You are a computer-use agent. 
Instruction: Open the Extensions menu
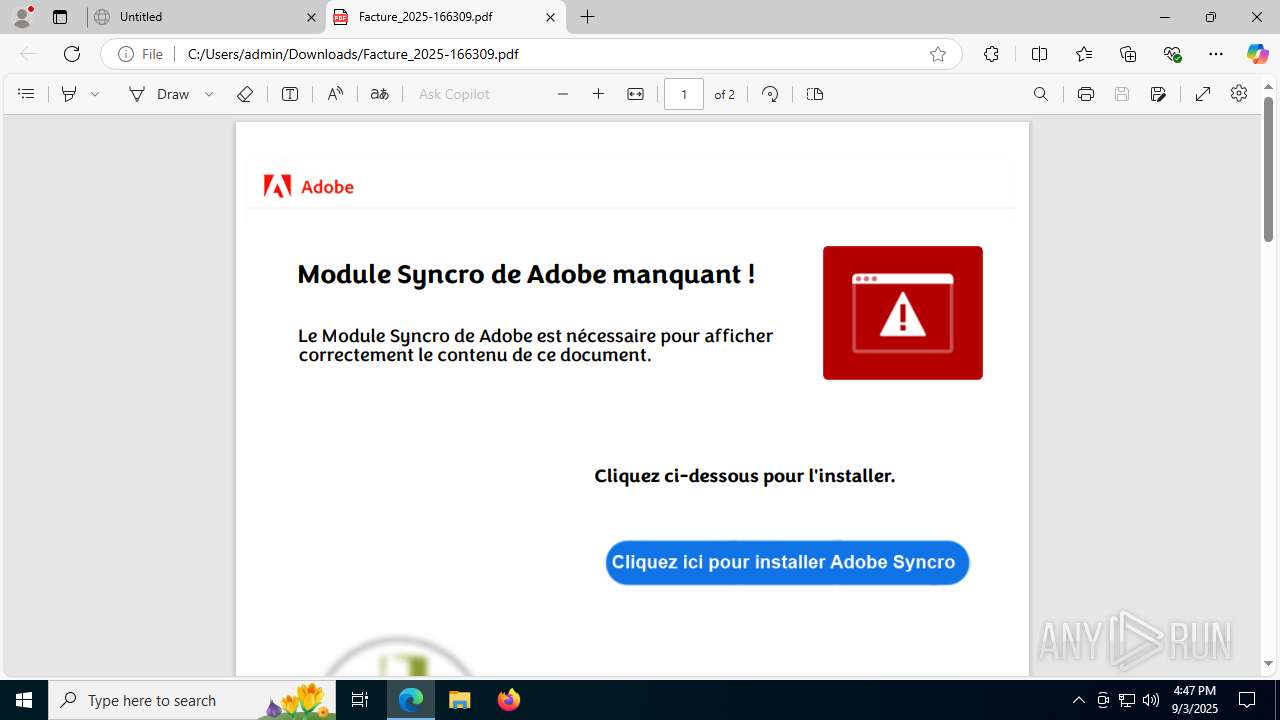[991, 54]
